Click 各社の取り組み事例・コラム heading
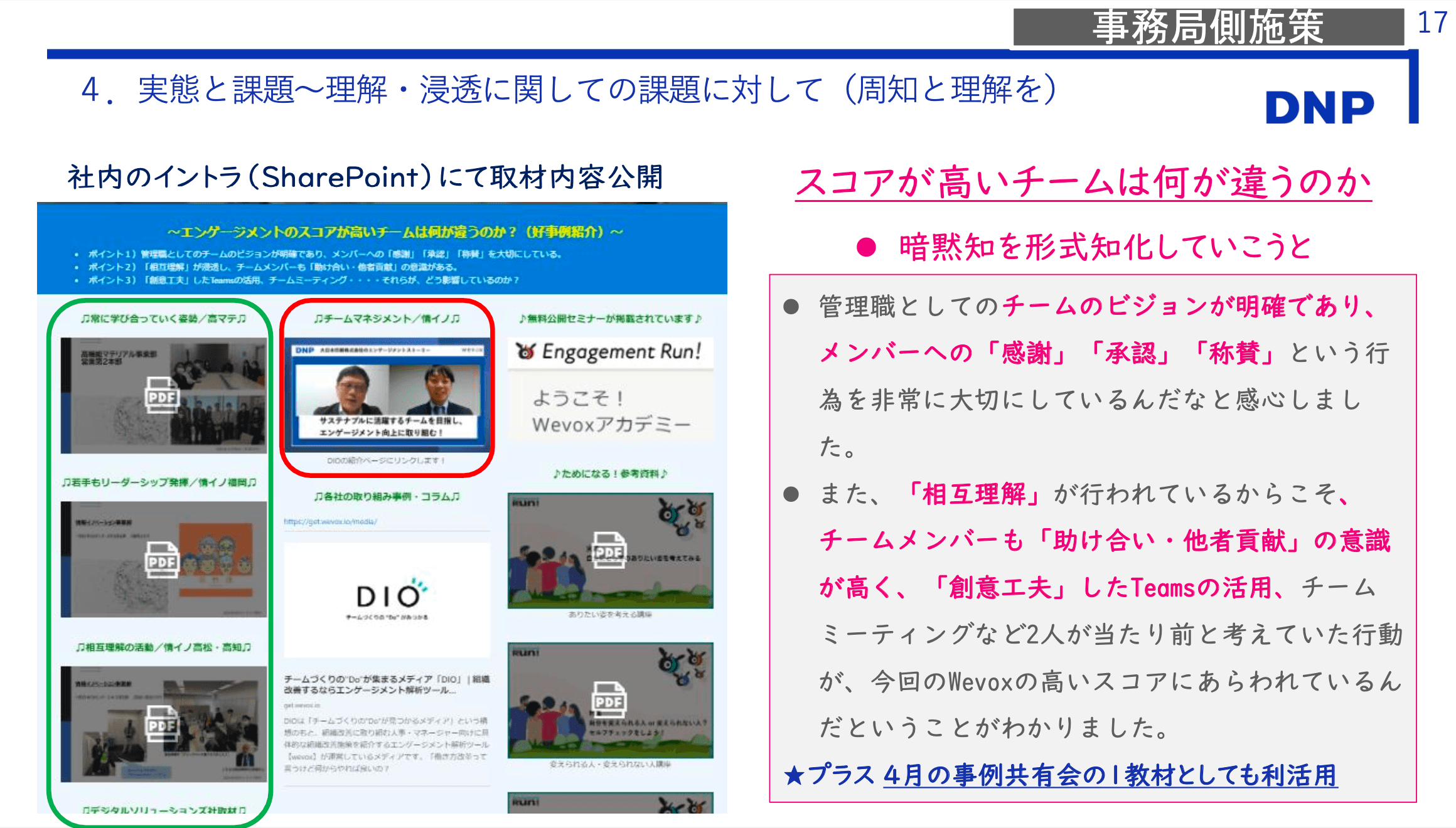Viewport: 1456px width, 828px height. coord(387,496)
